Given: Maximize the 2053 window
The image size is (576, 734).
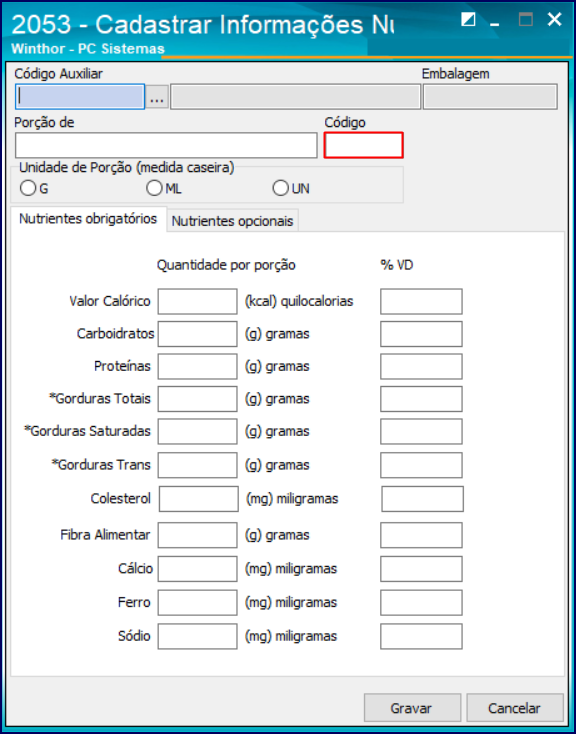Looking at the screenshot, I should tap(526, 20).
